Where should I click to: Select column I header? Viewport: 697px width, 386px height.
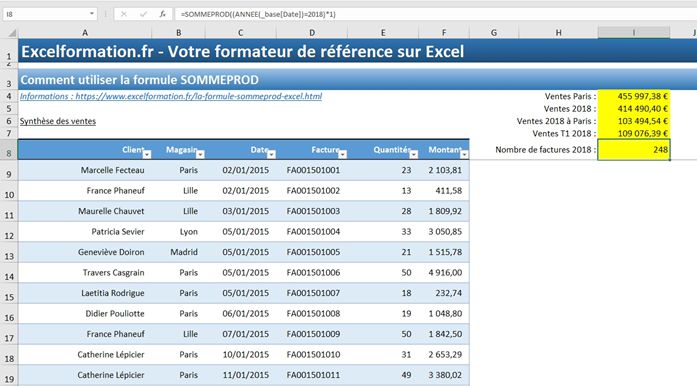[634, 32]
